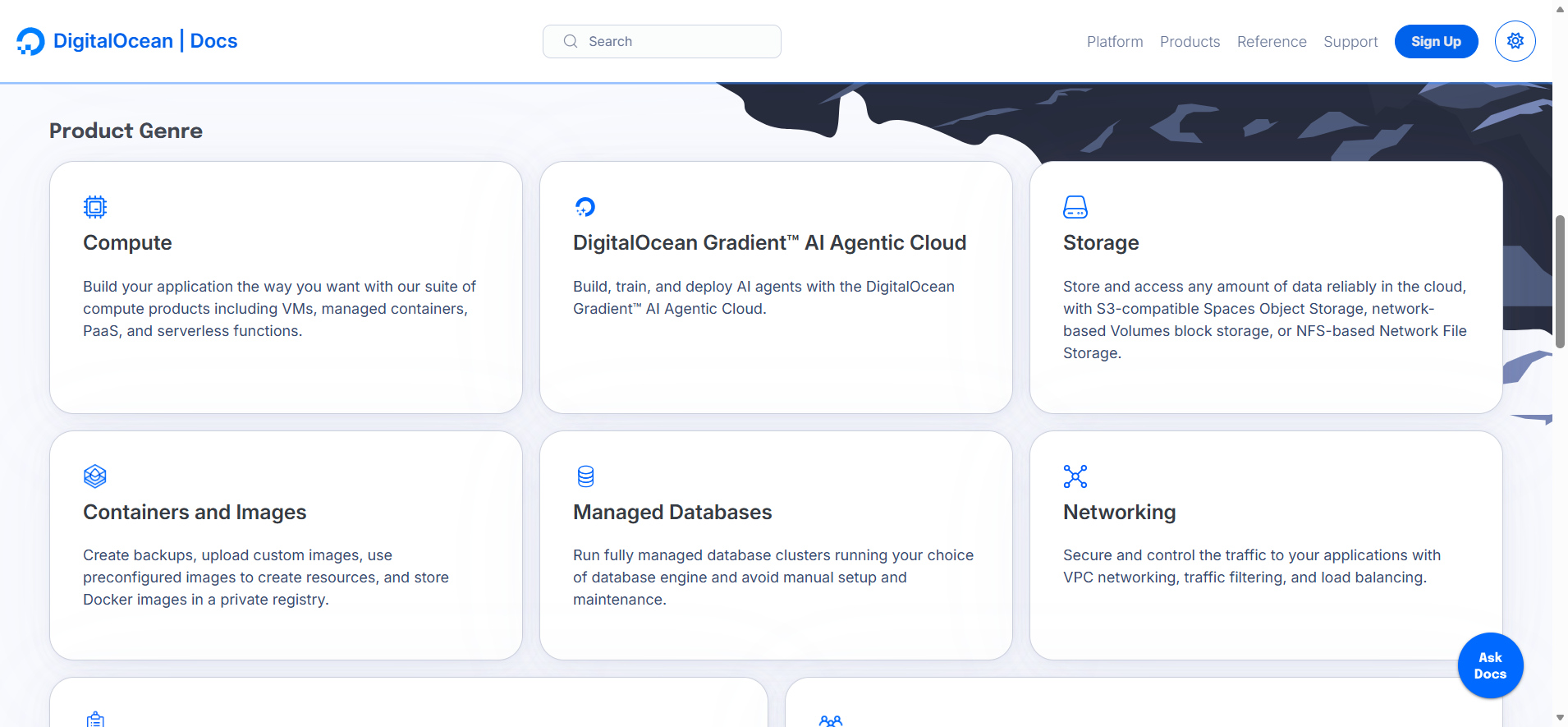Open DigitalOcean Gradient AI Agentic Cloud heading
1568x727 pixels.
pyautogui.click(x=769, y=243)
